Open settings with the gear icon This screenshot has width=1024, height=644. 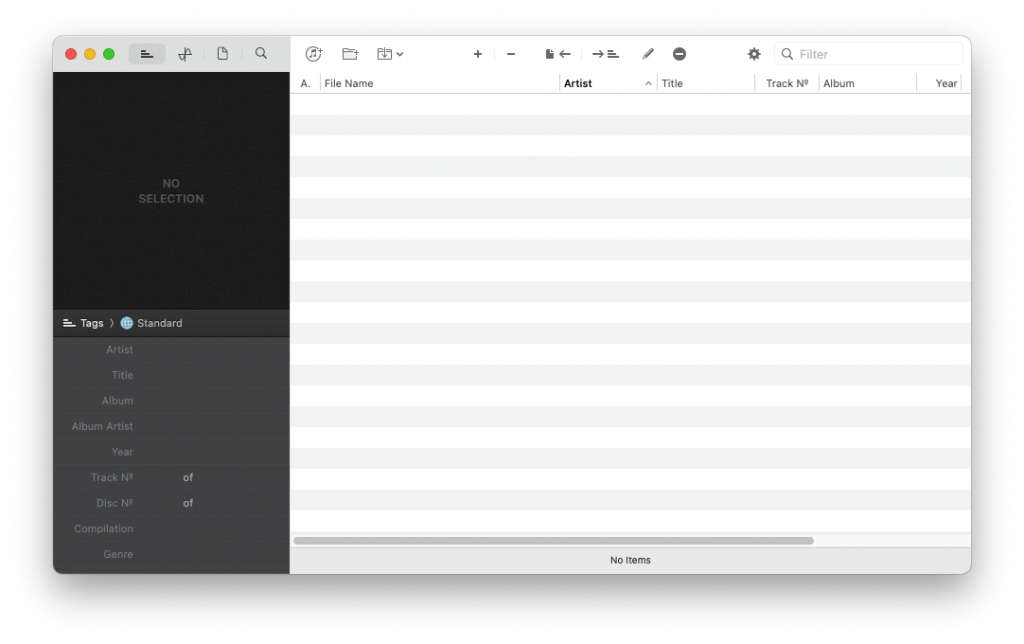point(754,54)
